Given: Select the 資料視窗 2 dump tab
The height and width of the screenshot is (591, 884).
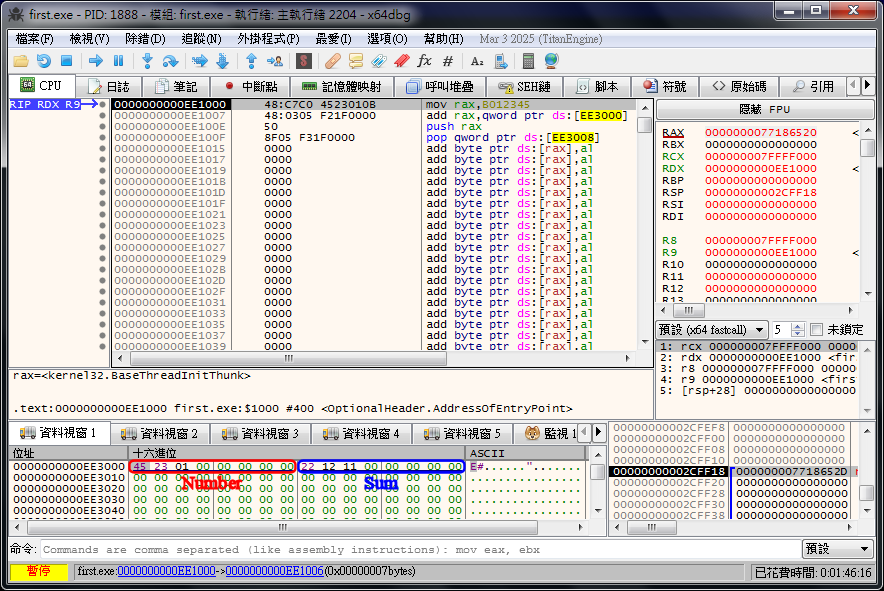Looking at the screenshot, I should coord(159,434).
